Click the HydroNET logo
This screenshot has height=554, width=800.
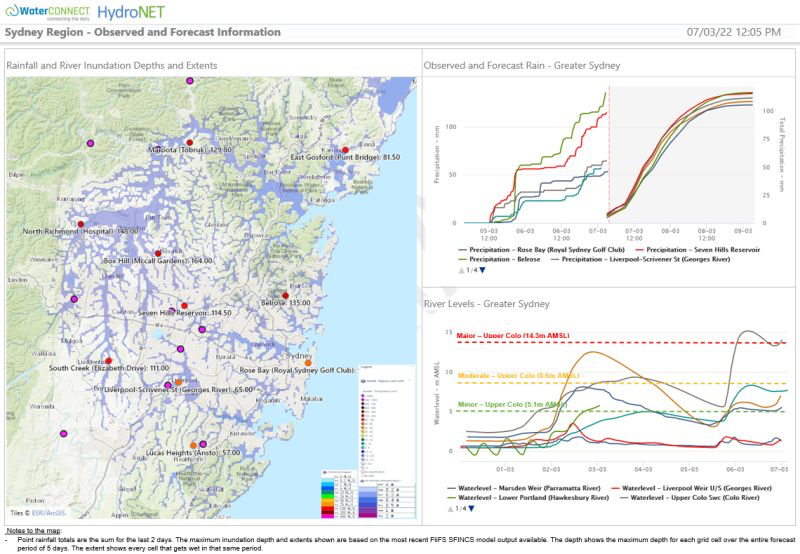click(131, 12)
